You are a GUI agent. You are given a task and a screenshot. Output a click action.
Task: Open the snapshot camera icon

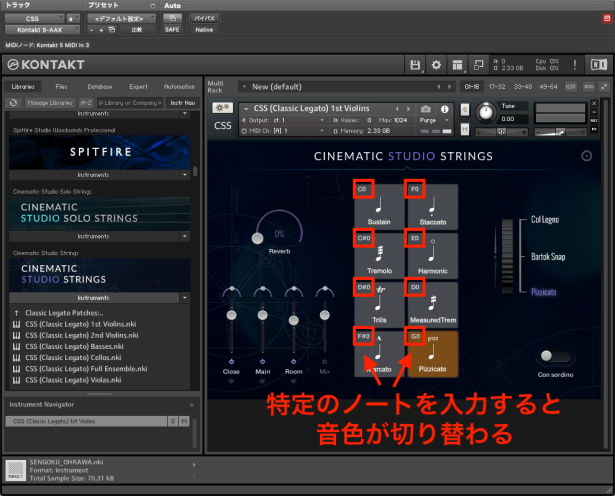[426, 109]
